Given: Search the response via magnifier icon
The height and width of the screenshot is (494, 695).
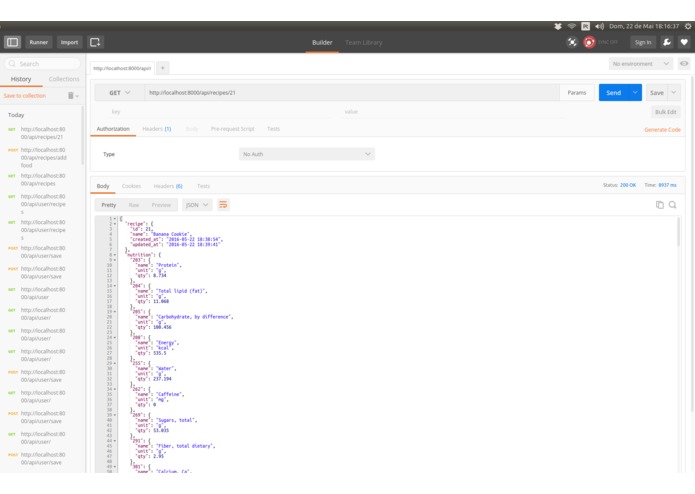Looking at the screenshot, I should pos(673,205).
